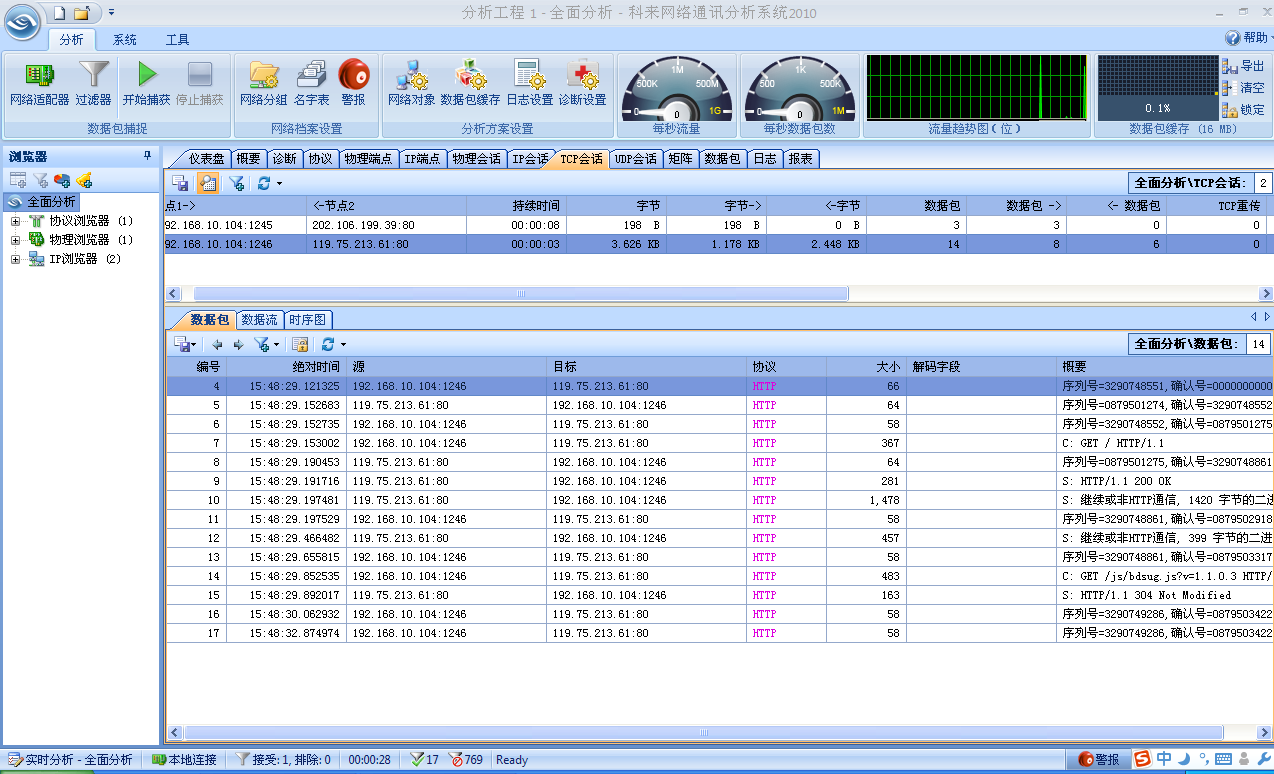The image size is (1274, 774).
Task: Expand the IP浏览器 tree node
Action: point(16,259)
